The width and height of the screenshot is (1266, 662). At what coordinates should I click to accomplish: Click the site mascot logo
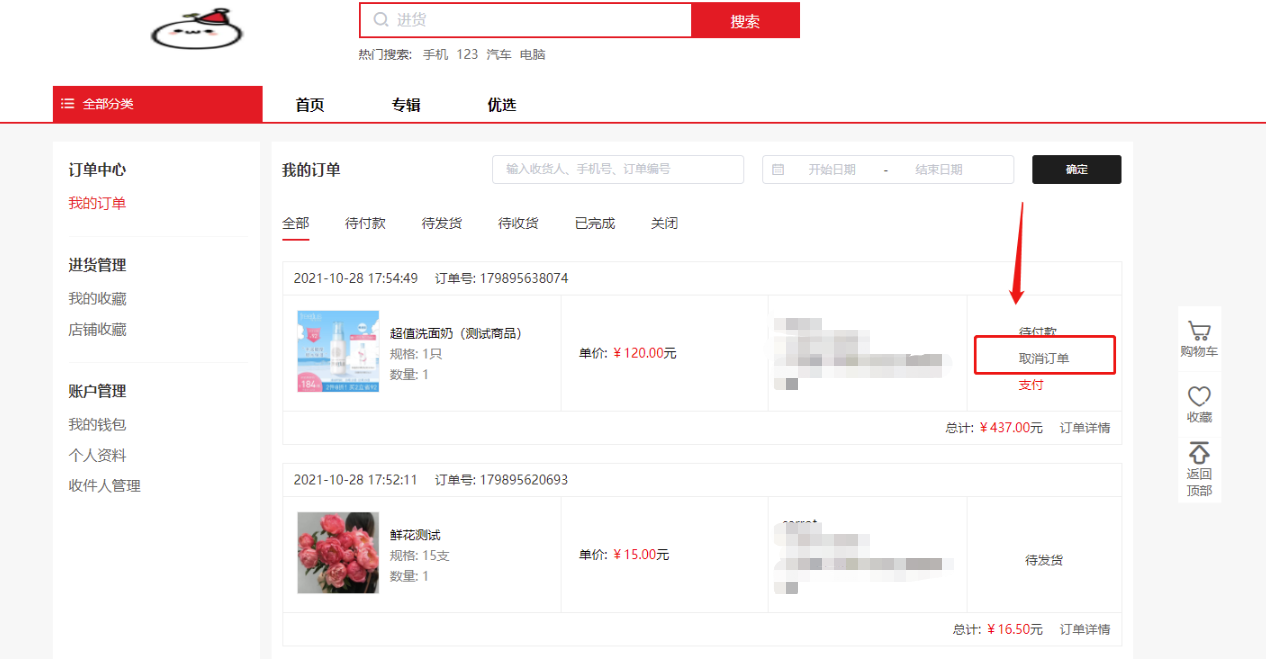191,29
